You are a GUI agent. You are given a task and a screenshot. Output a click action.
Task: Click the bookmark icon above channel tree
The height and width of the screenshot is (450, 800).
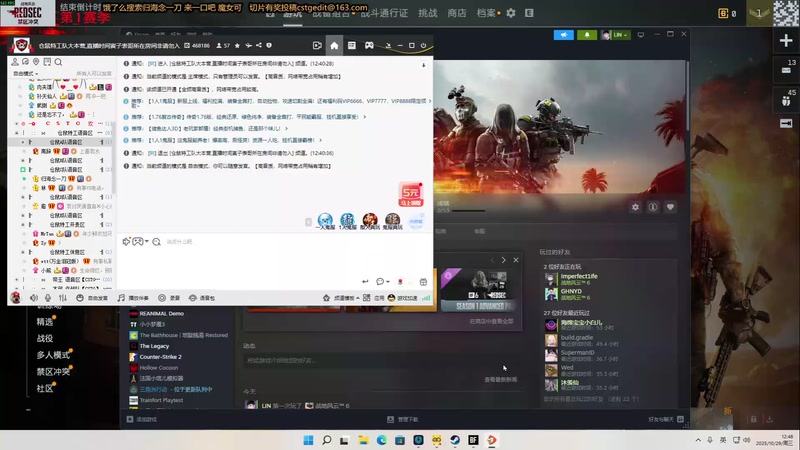[x=47, y=62]
